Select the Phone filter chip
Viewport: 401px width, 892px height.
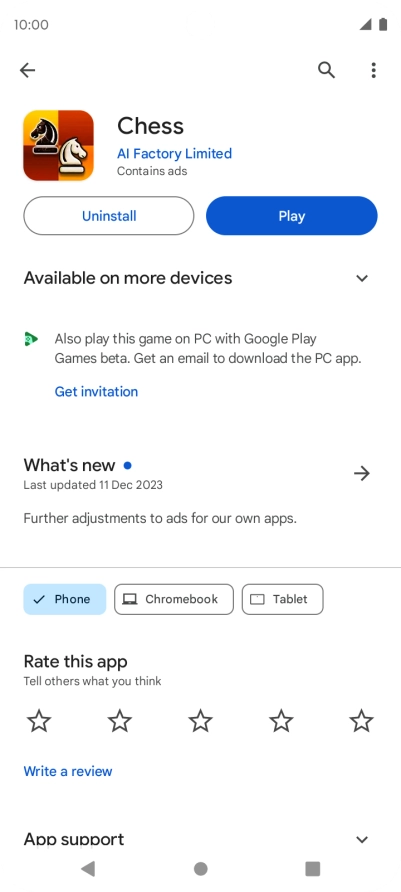[x=65, y=599]
